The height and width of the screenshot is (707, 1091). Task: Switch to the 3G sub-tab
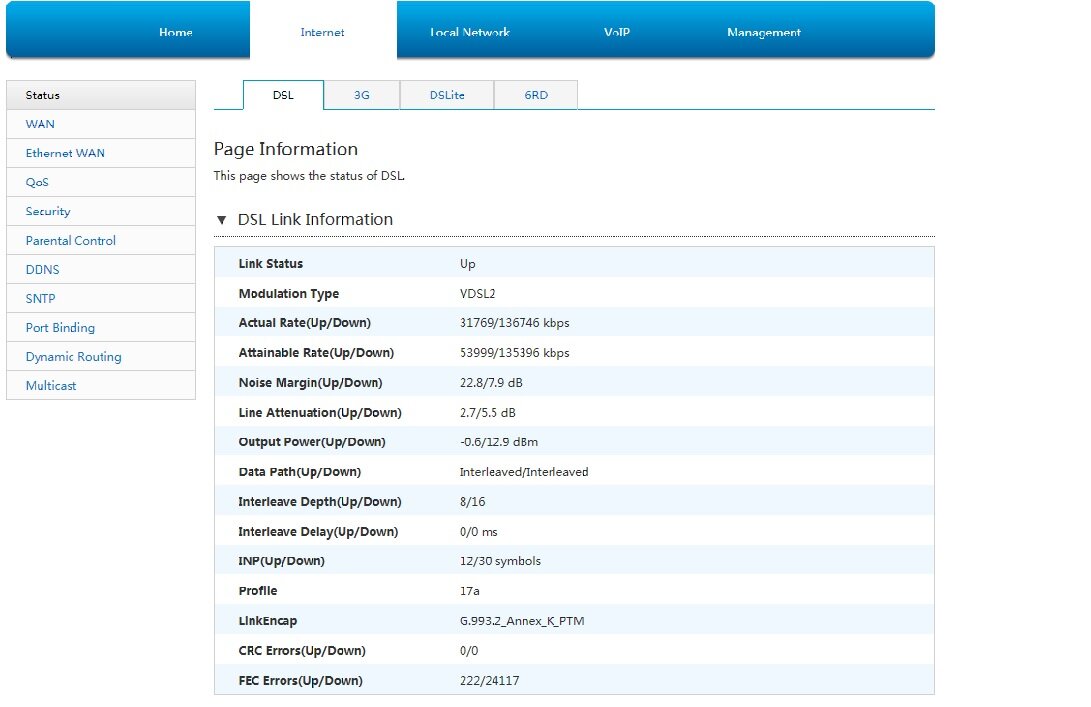[x=362, y=95]
